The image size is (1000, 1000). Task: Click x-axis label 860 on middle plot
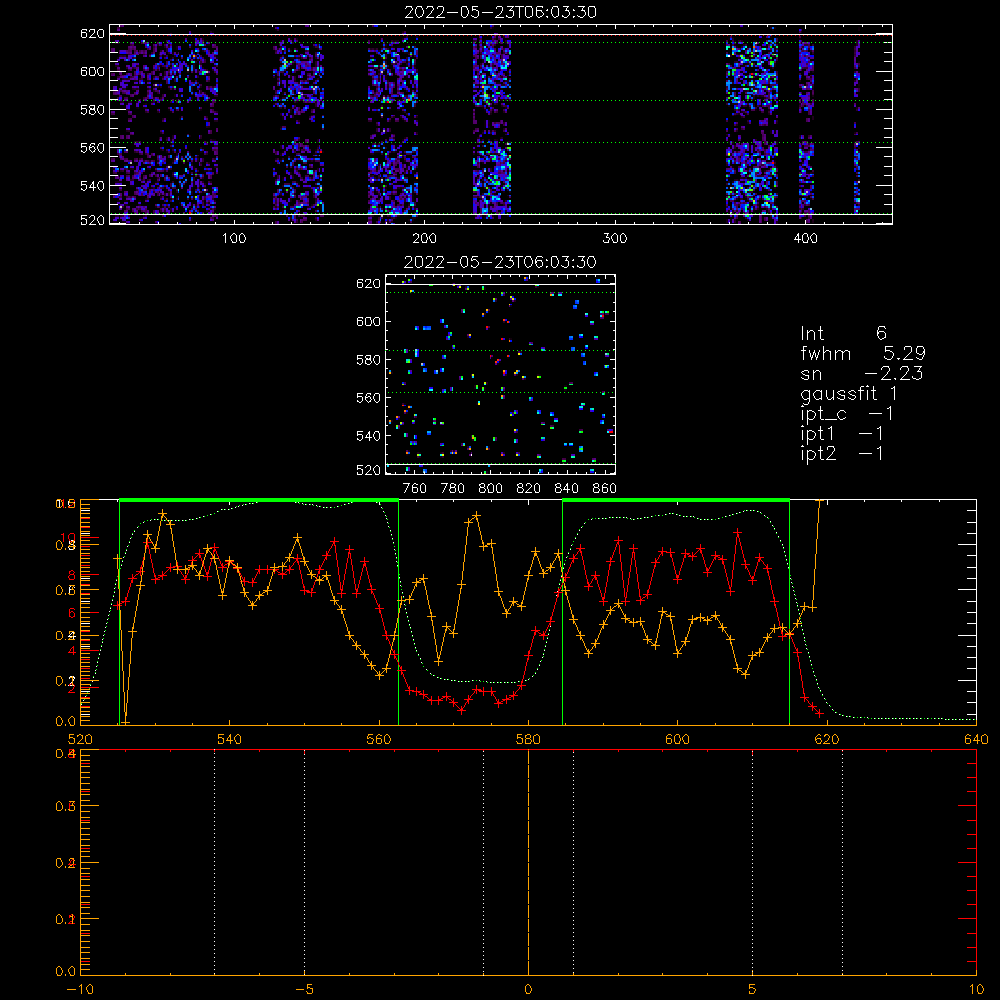pyautogui.click(x=605, y=489)
